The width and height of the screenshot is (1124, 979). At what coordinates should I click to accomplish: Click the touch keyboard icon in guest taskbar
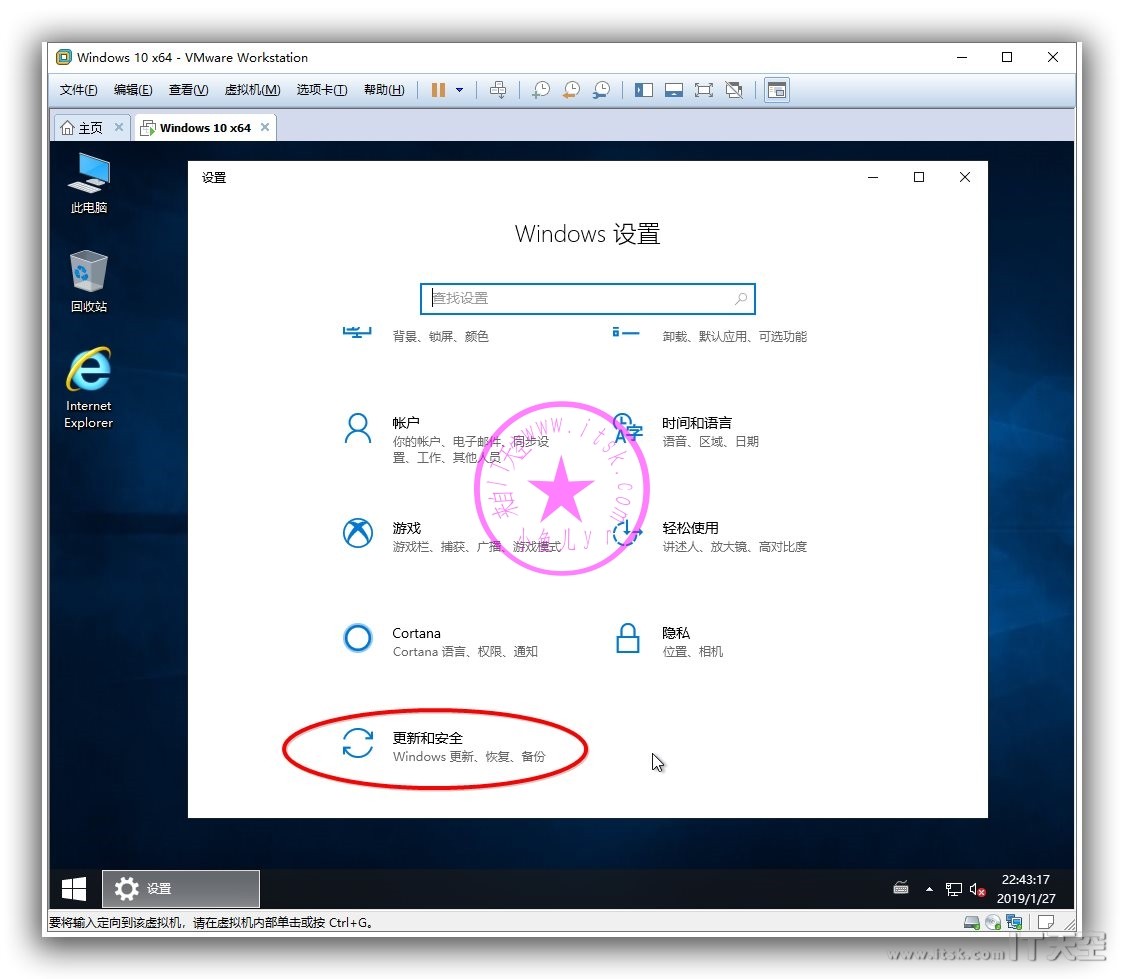(x=901, y=889)
